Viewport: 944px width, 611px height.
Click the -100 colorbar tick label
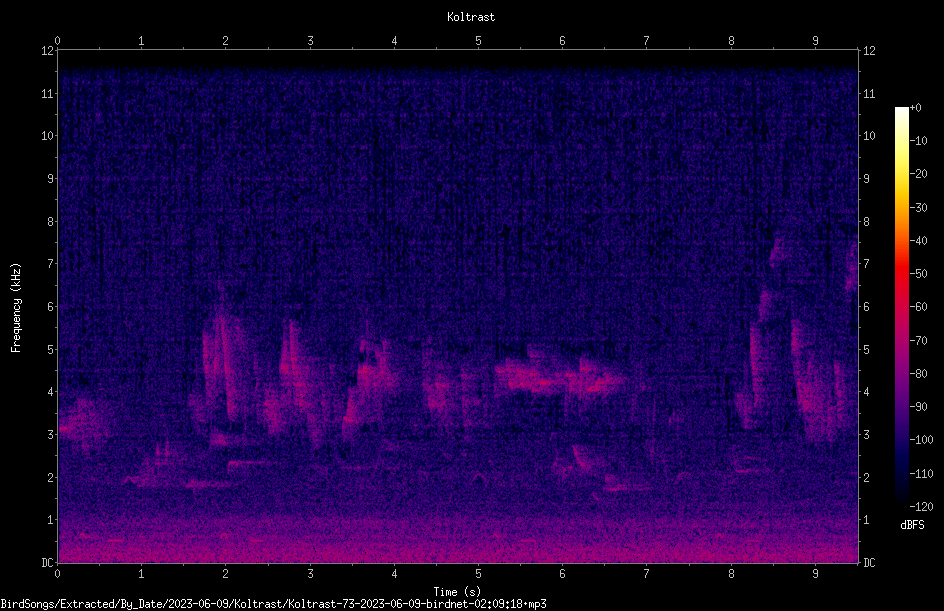click(921, 440)
